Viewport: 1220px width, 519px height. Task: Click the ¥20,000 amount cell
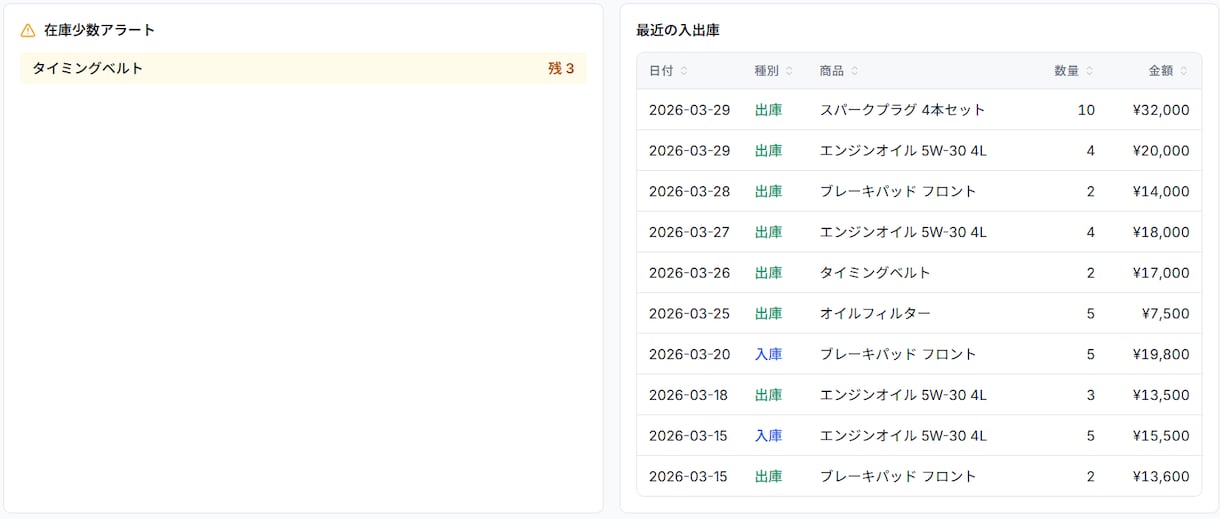click(1161, 151)
